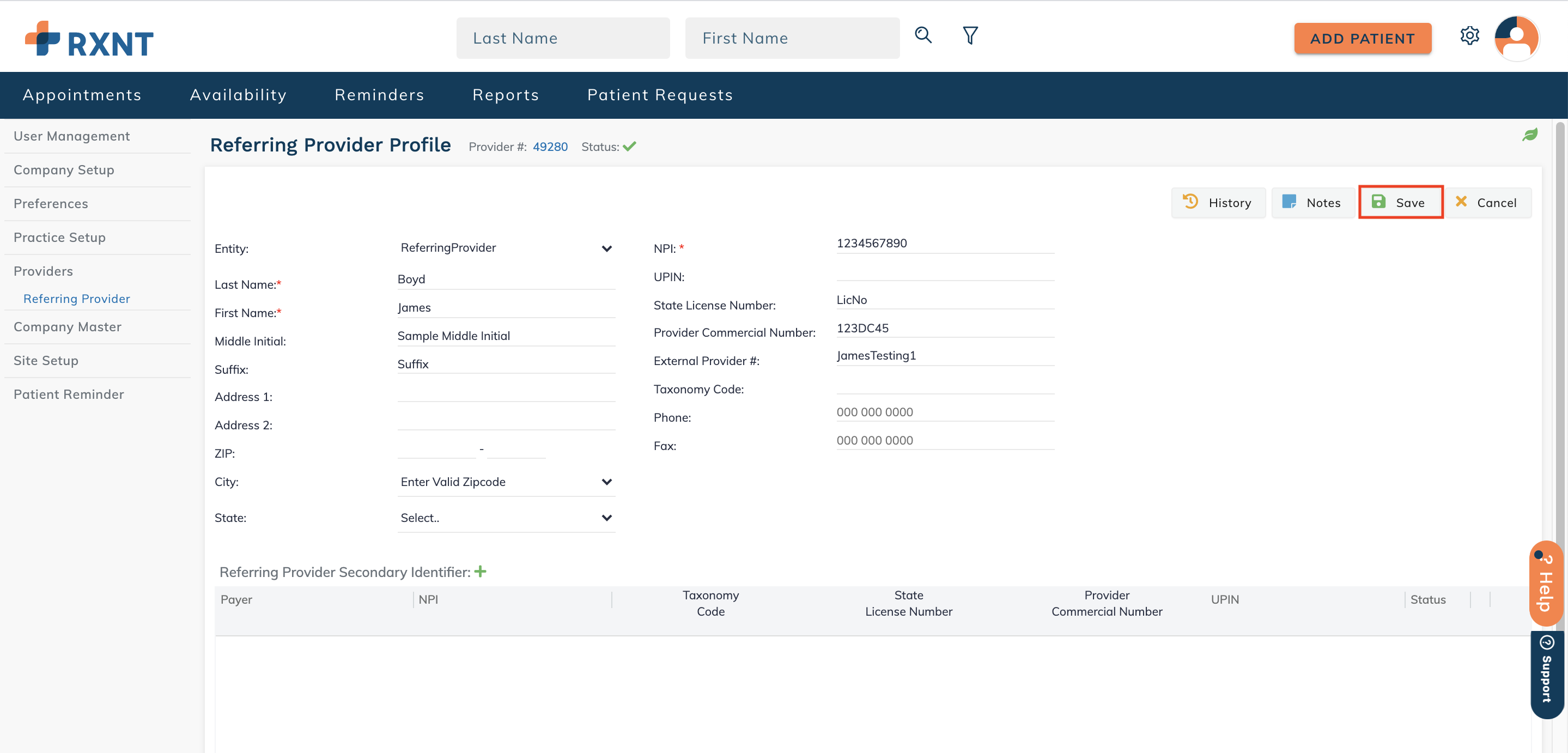Open the orange Help tab
Image resolution: width=1568 pixels, height=753 pixels.
(1546, 583)
